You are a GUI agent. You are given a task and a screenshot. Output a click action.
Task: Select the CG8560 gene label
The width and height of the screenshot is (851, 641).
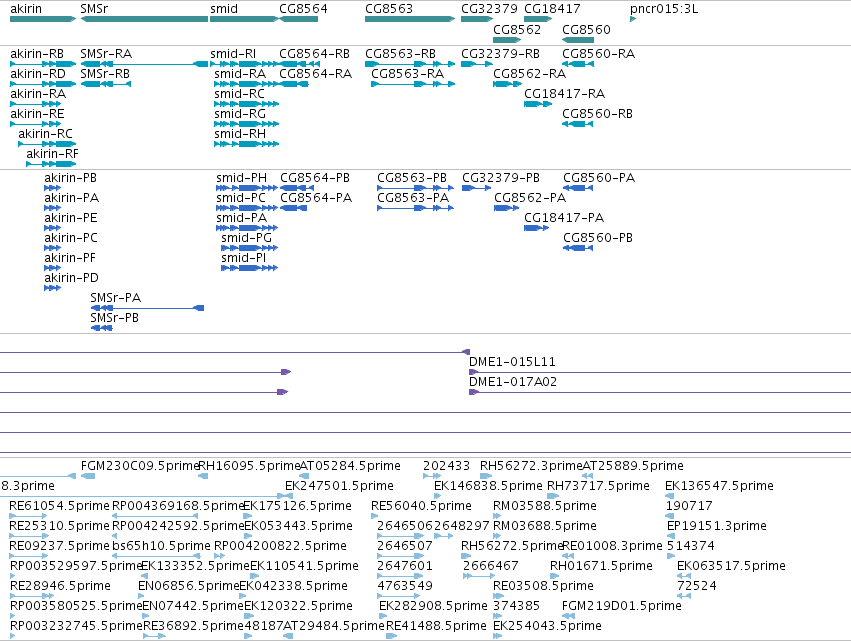coord(586,29)
